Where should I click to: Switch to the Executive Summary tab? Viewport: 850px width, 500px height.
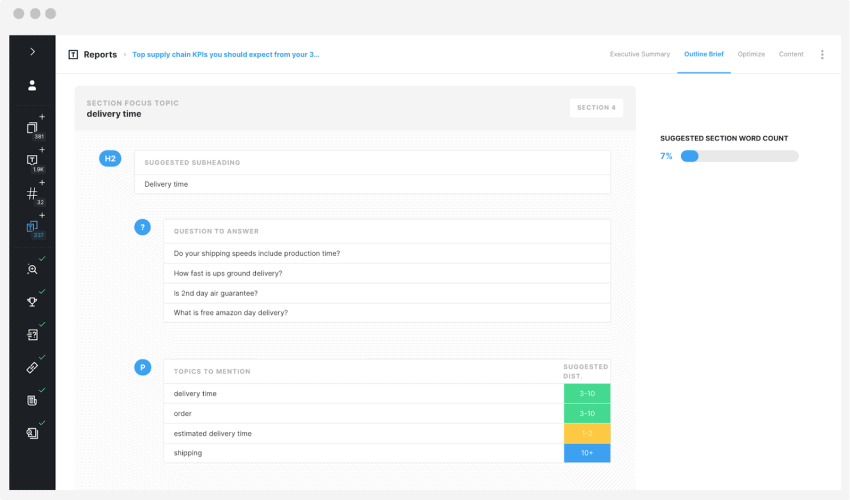[640, 54]
